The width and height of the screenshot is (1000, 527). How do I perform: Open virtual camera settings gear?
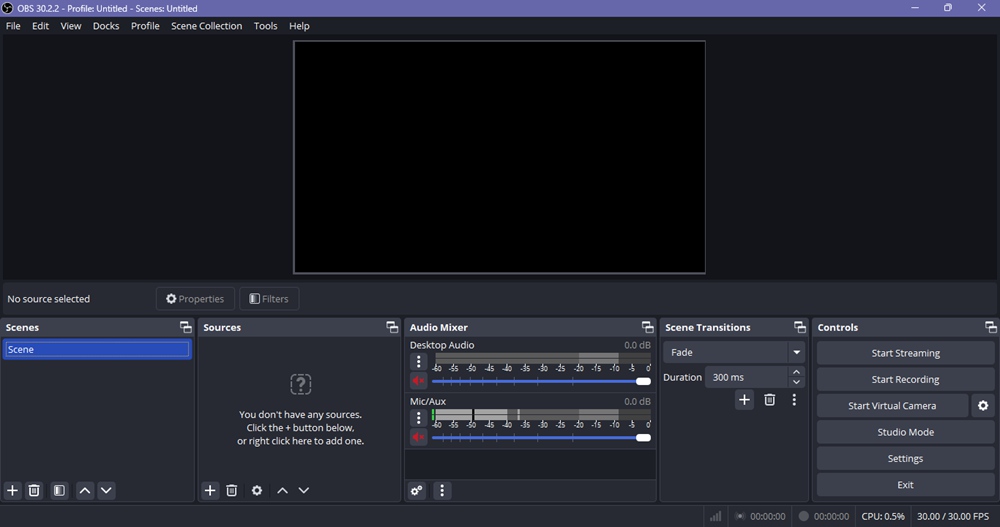(x=983, y=406)
